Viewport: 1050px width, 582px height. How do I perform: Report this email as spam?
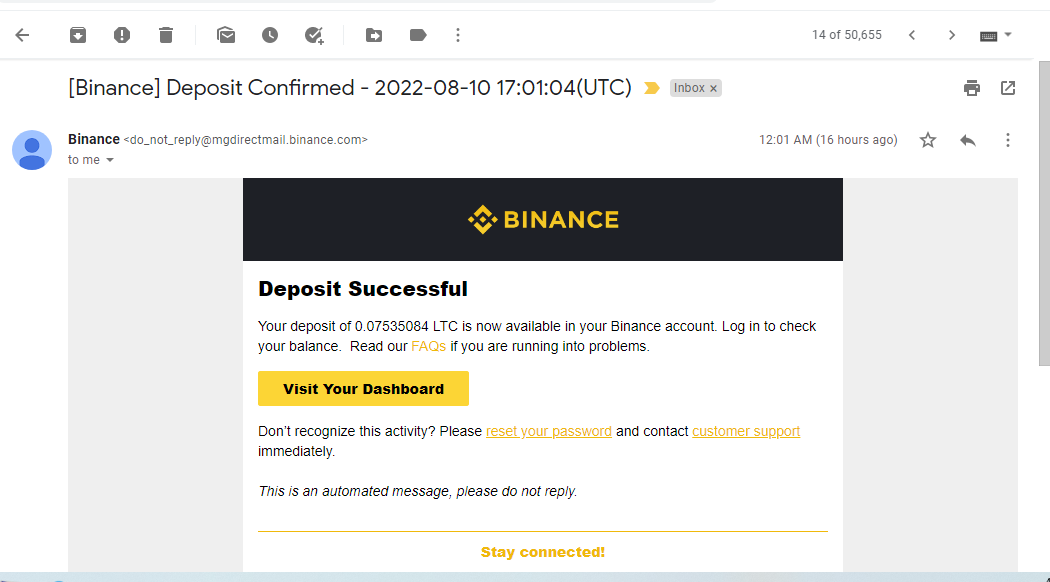click(122, 35)
